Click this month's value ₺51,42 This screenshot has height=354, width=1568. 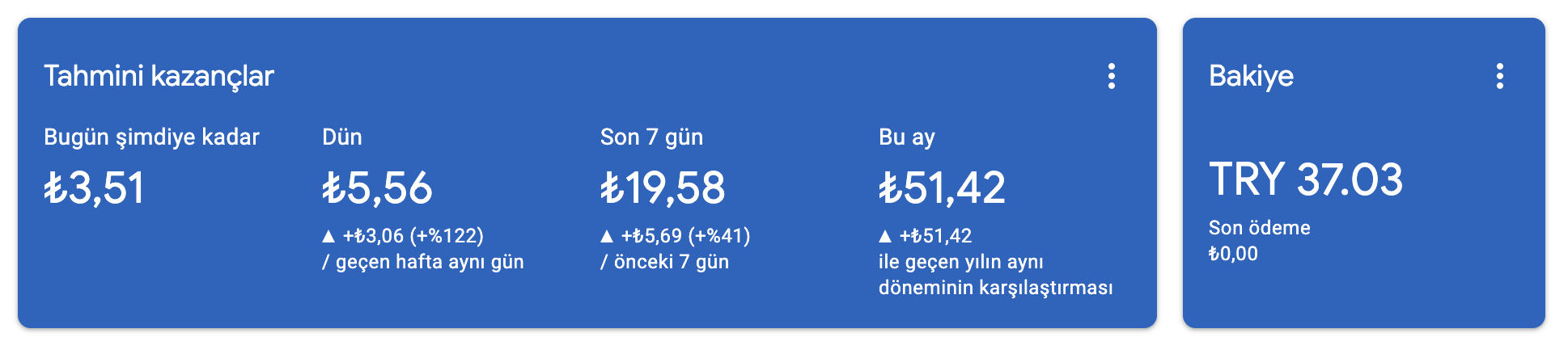click(x=942, y=188)
